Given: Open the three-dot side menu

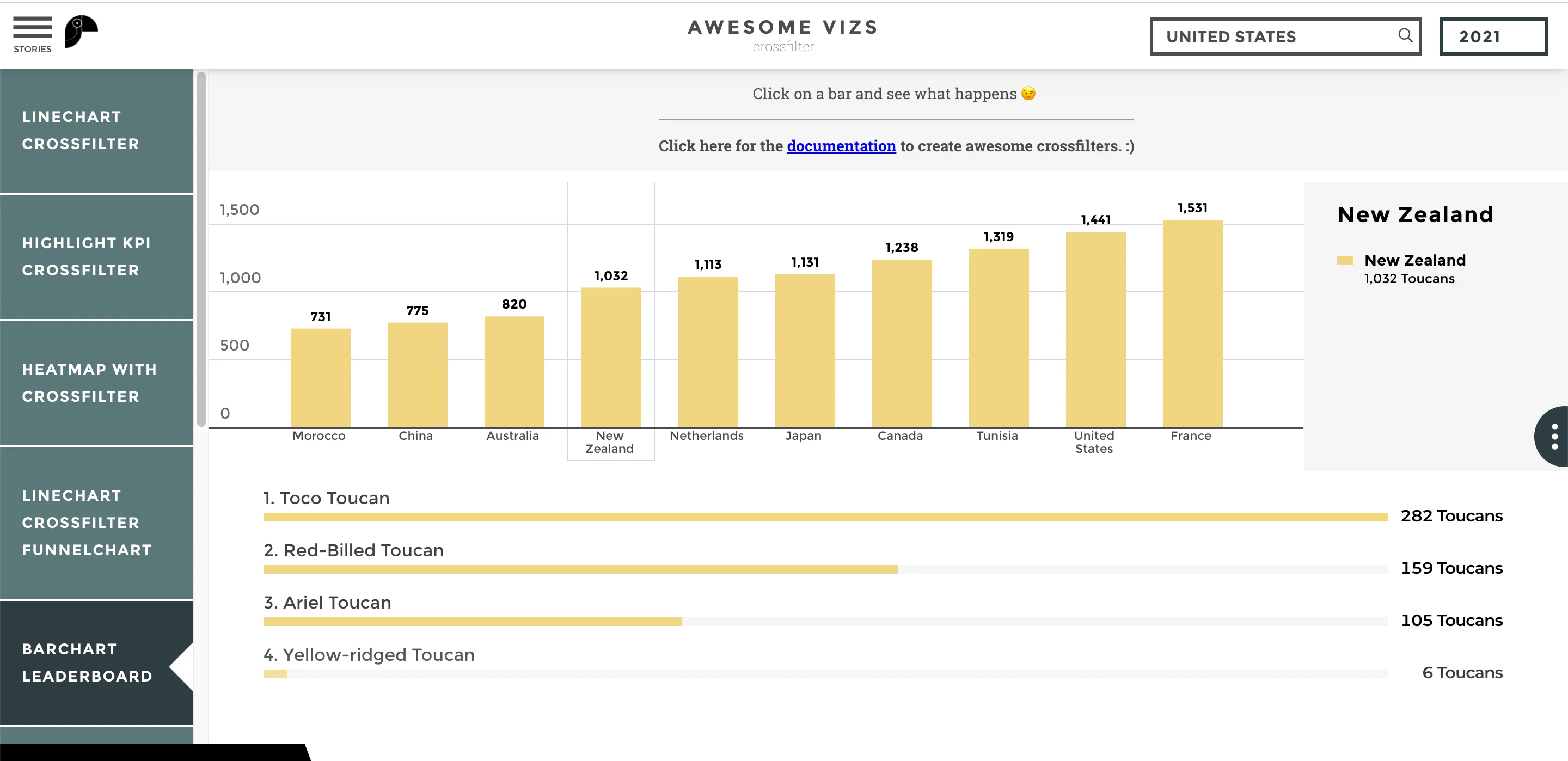Looking at the screenshot, I should [1554, 437].
